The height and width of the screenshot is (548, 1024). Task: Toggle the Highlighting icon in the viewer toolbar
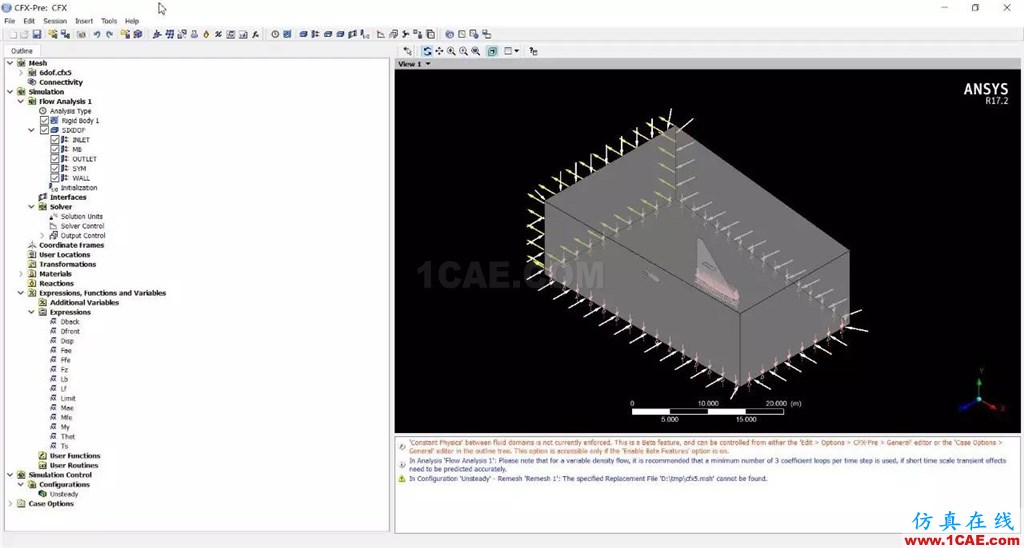[492, 50]
